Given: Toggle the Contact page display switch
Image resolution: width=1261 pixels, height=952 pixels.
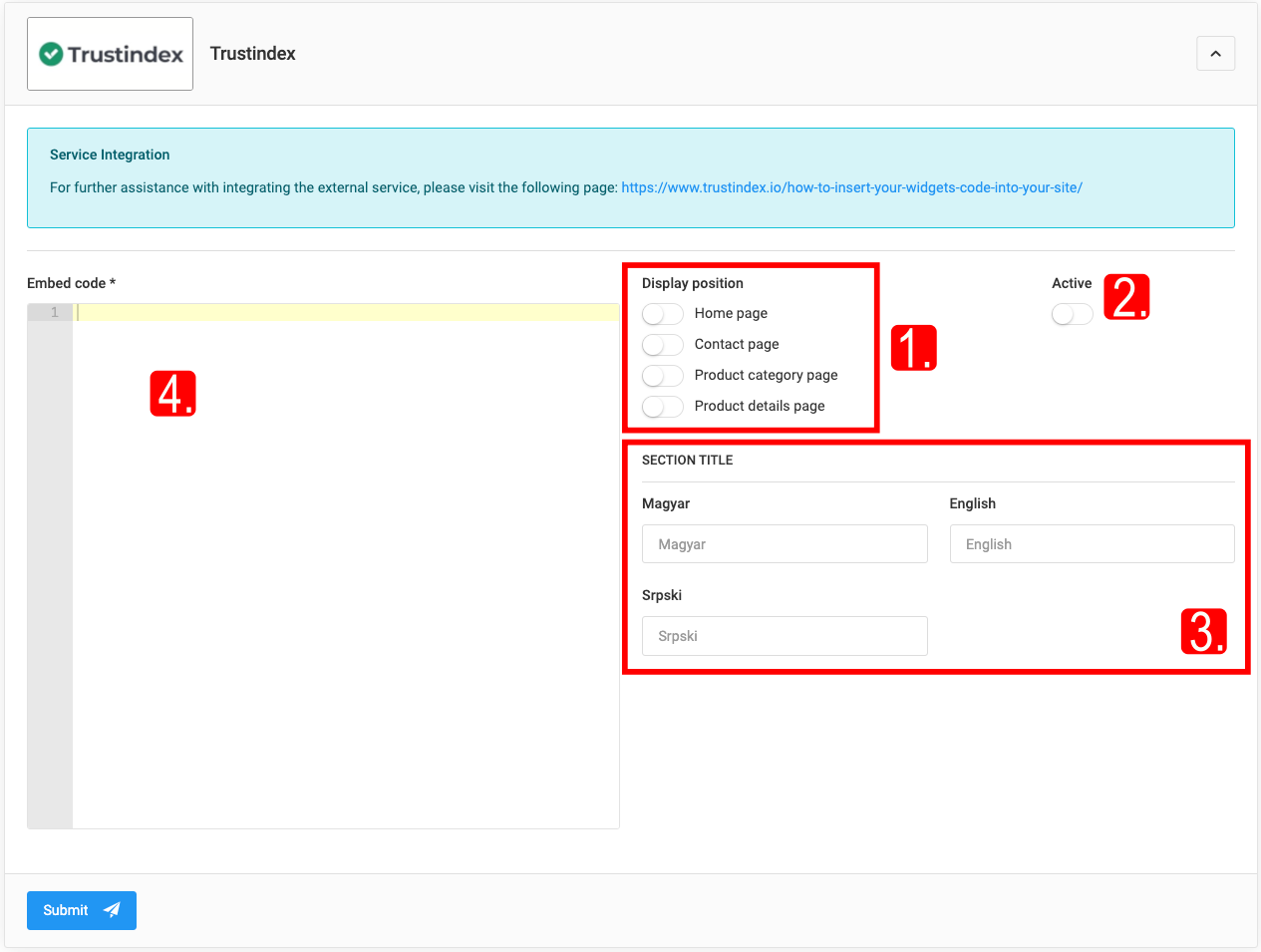Looking at the screenshot, I should tap(663, 345).
